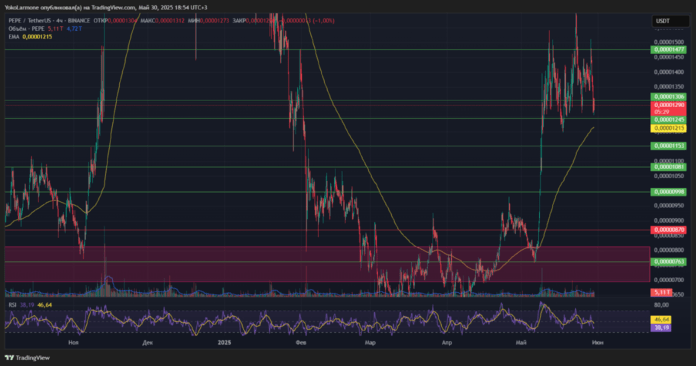Click the 0,00000950 price scale value
696x366 pixels.
(x=668, y=205)
